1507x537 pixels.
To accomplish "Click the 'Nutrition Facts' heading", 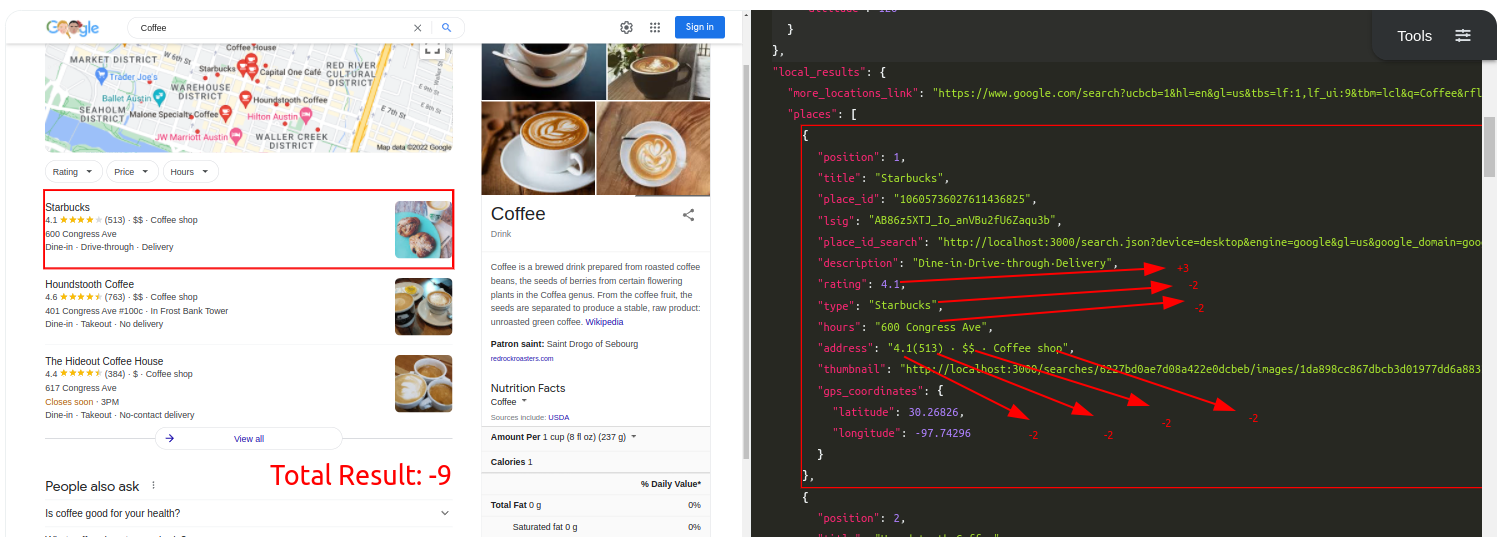I will click(x=528, y=388).
